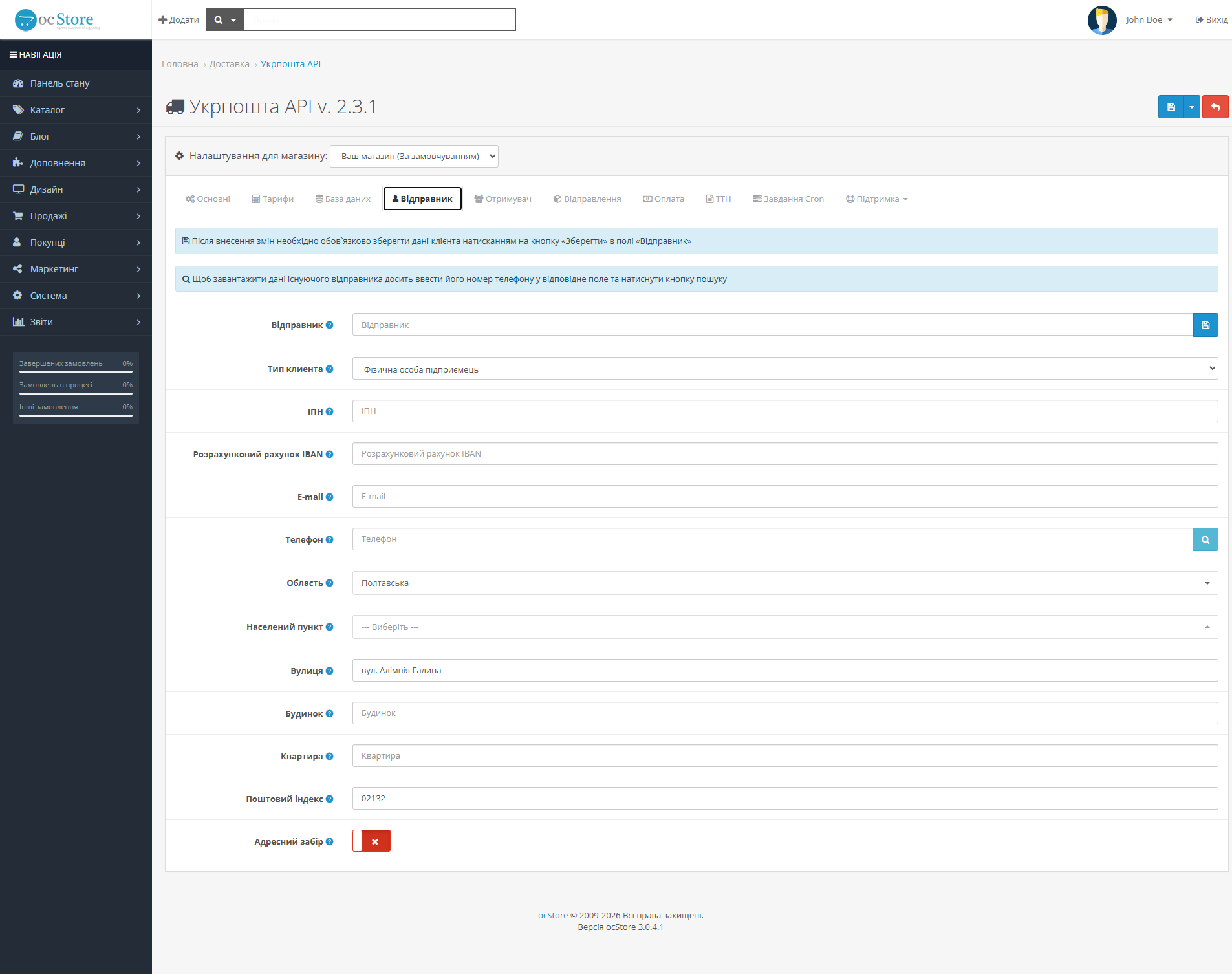This screenshot has width=1232, height=974.
Task: Expand the Продажі sidebar menu
Action: (76, 216)
